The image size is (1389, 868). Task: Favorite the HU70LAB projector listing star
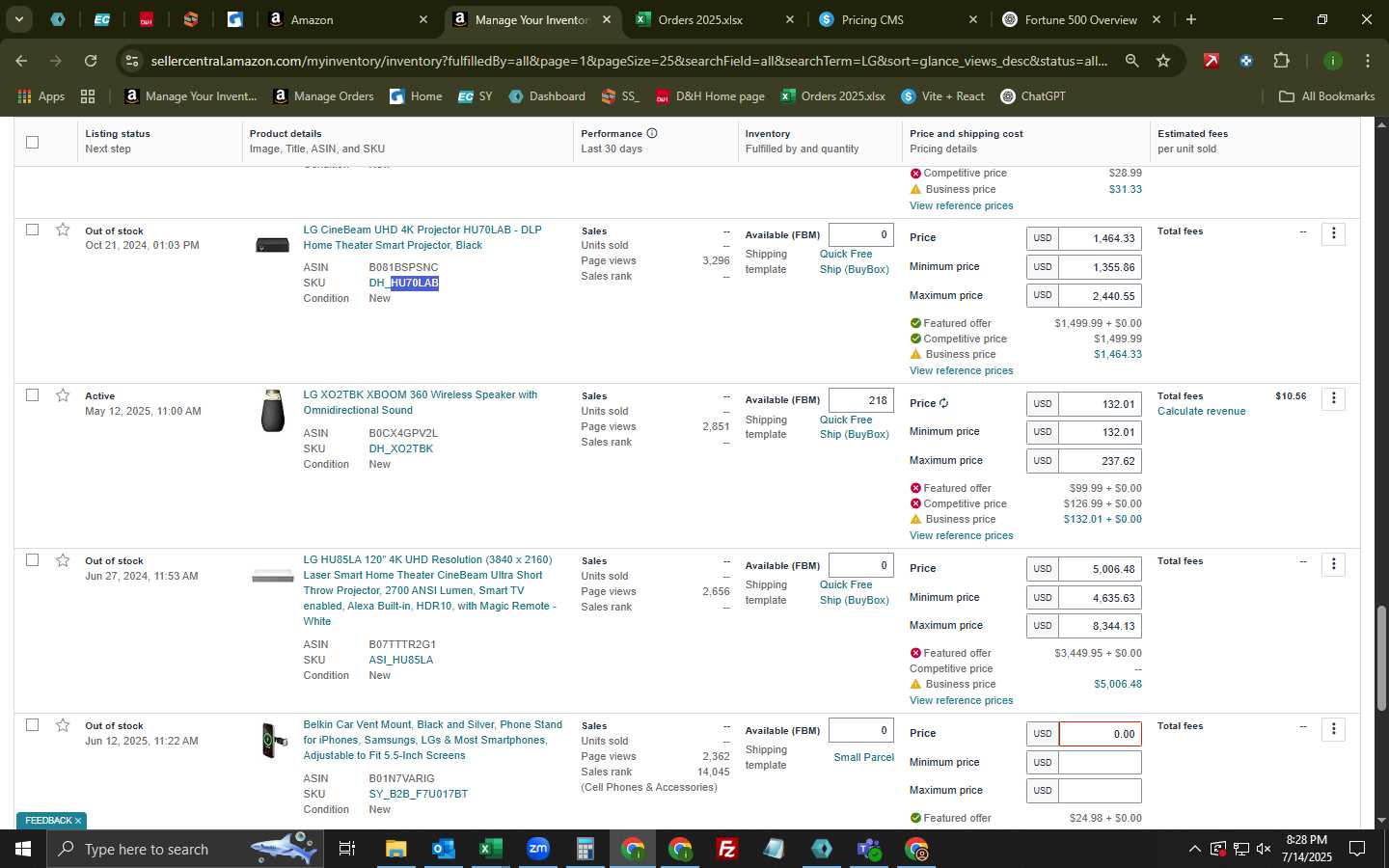pyautogui.click(x=63, y=230)
